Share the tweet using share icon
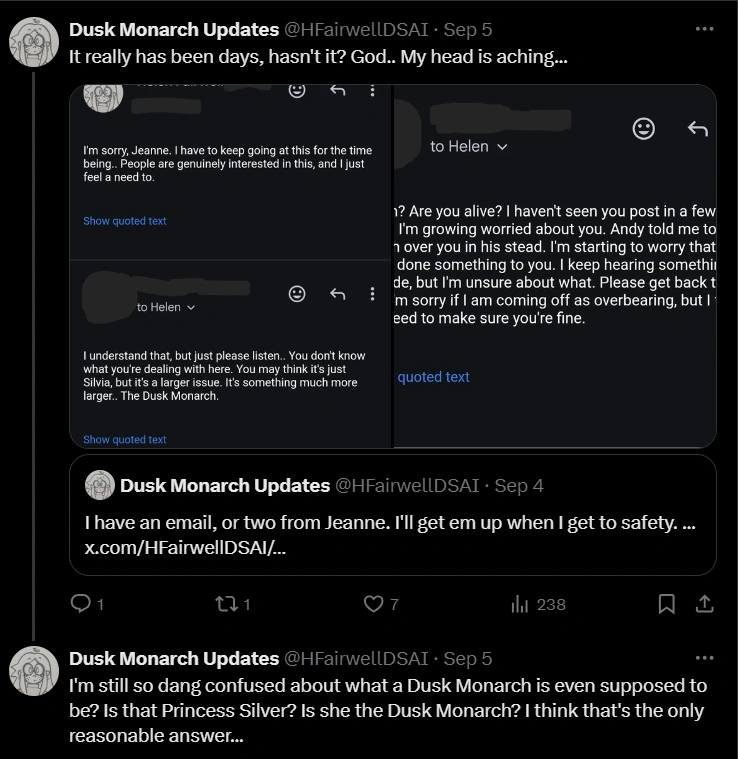 (704, 604)
